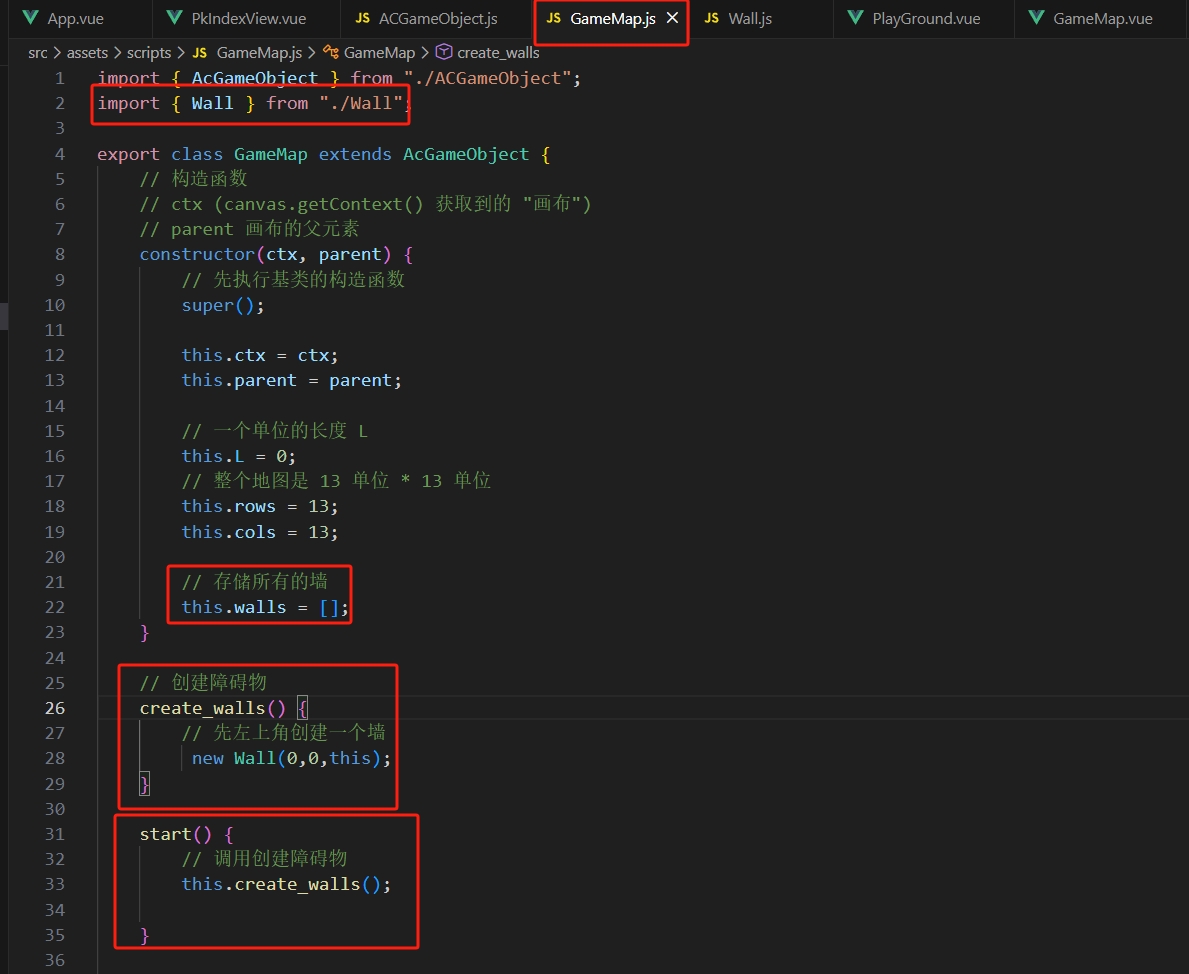Click the class symbol icon before GameMap breadcrumb
Viewport: 1189px width, 974px height.
click(x=330, y=53)
